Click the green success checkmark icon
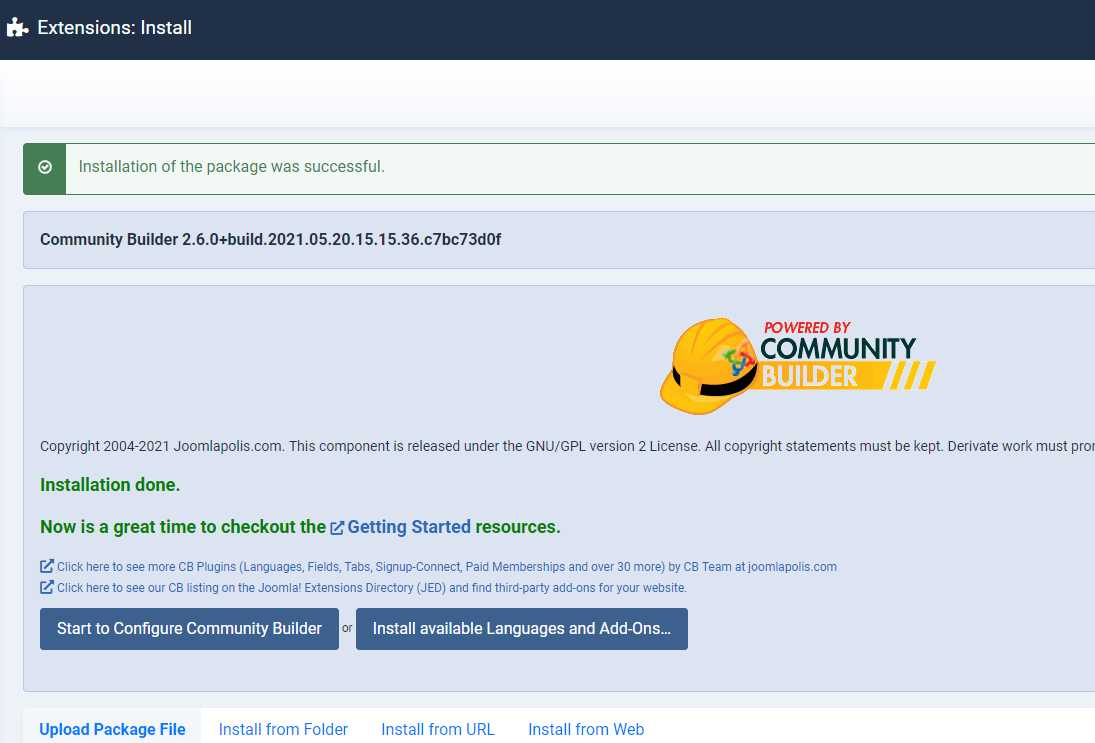The height and width of the screenshot is (743, 1095). point(45,168)
